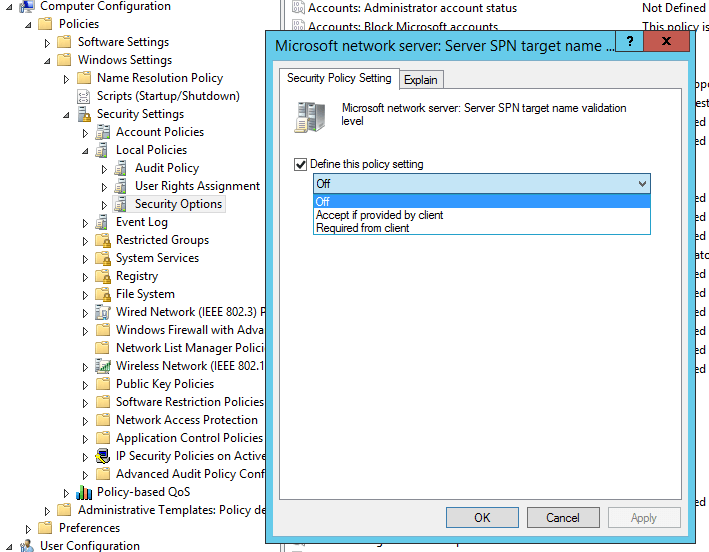Uncheck Define this policy setting

point(300,164)
